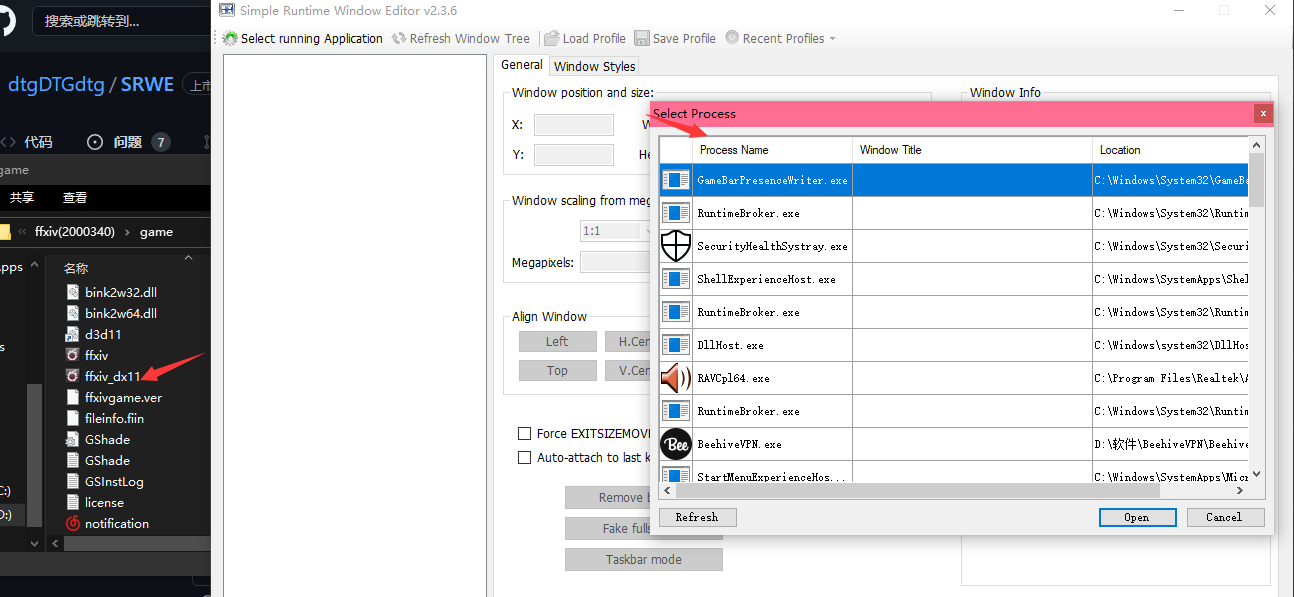This screenshot has width=1294, height=597.
Task: Open the 1:1 window scaling combo box
Action: 615,230
